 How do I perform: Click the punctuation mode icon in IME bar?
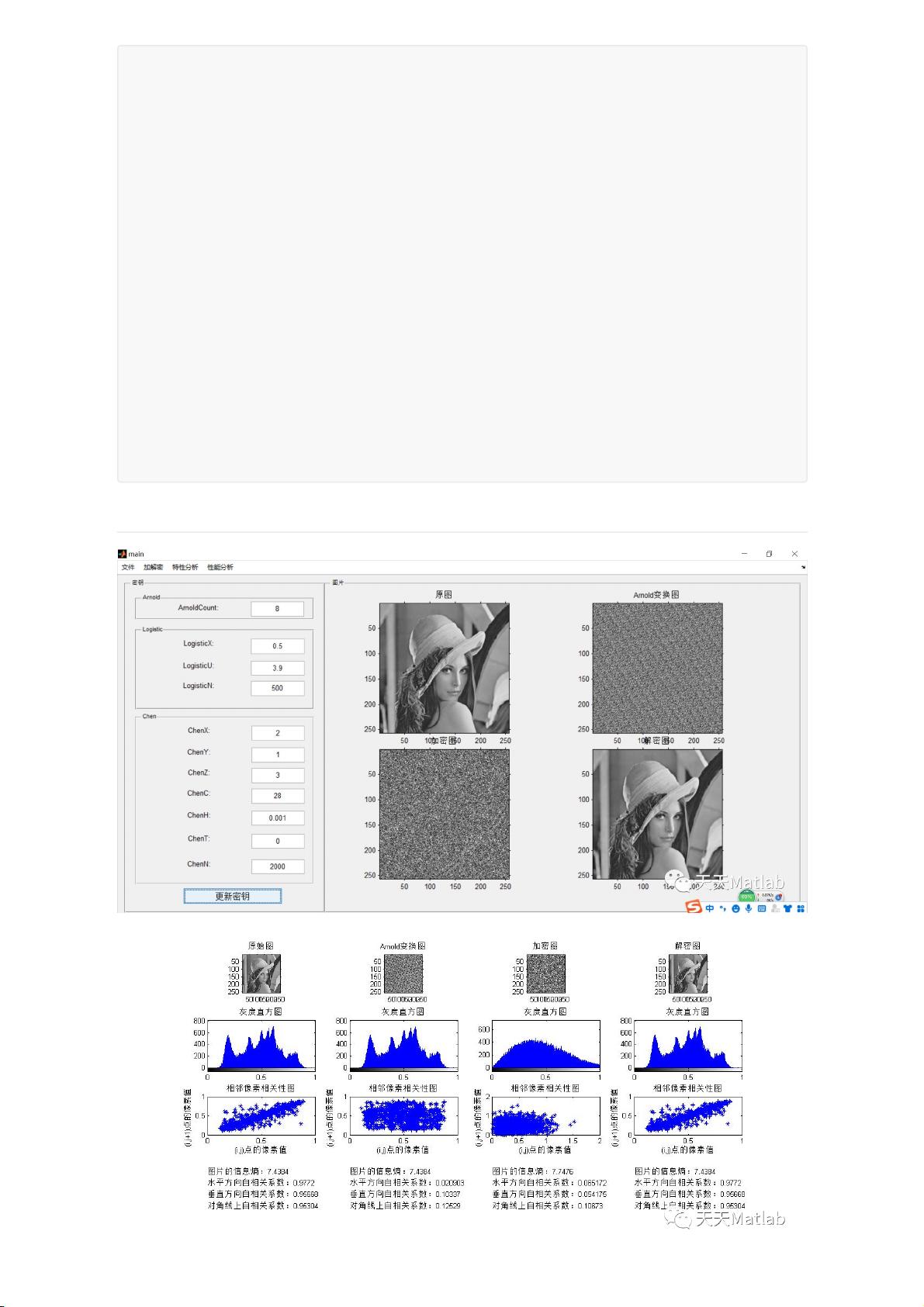[x=722, y=908]
